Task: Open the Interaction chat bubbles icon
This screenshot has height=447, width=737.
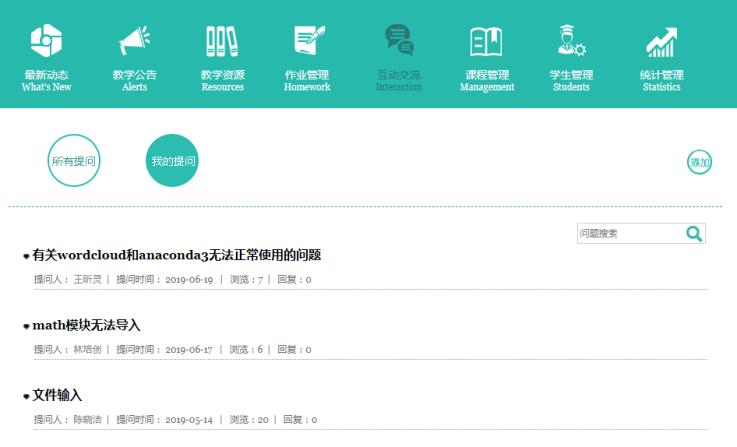Action: pyautogui.click(x=398, y=39)
